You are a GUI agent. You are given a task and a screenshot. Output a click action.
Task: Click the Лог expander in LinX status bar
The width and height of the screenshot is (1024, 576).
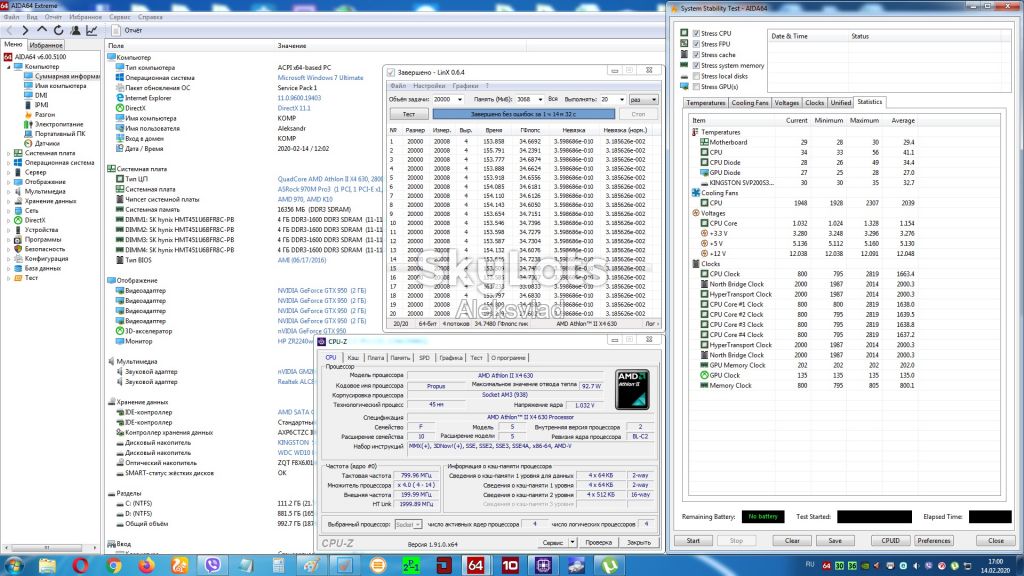(x=651, y=324)
